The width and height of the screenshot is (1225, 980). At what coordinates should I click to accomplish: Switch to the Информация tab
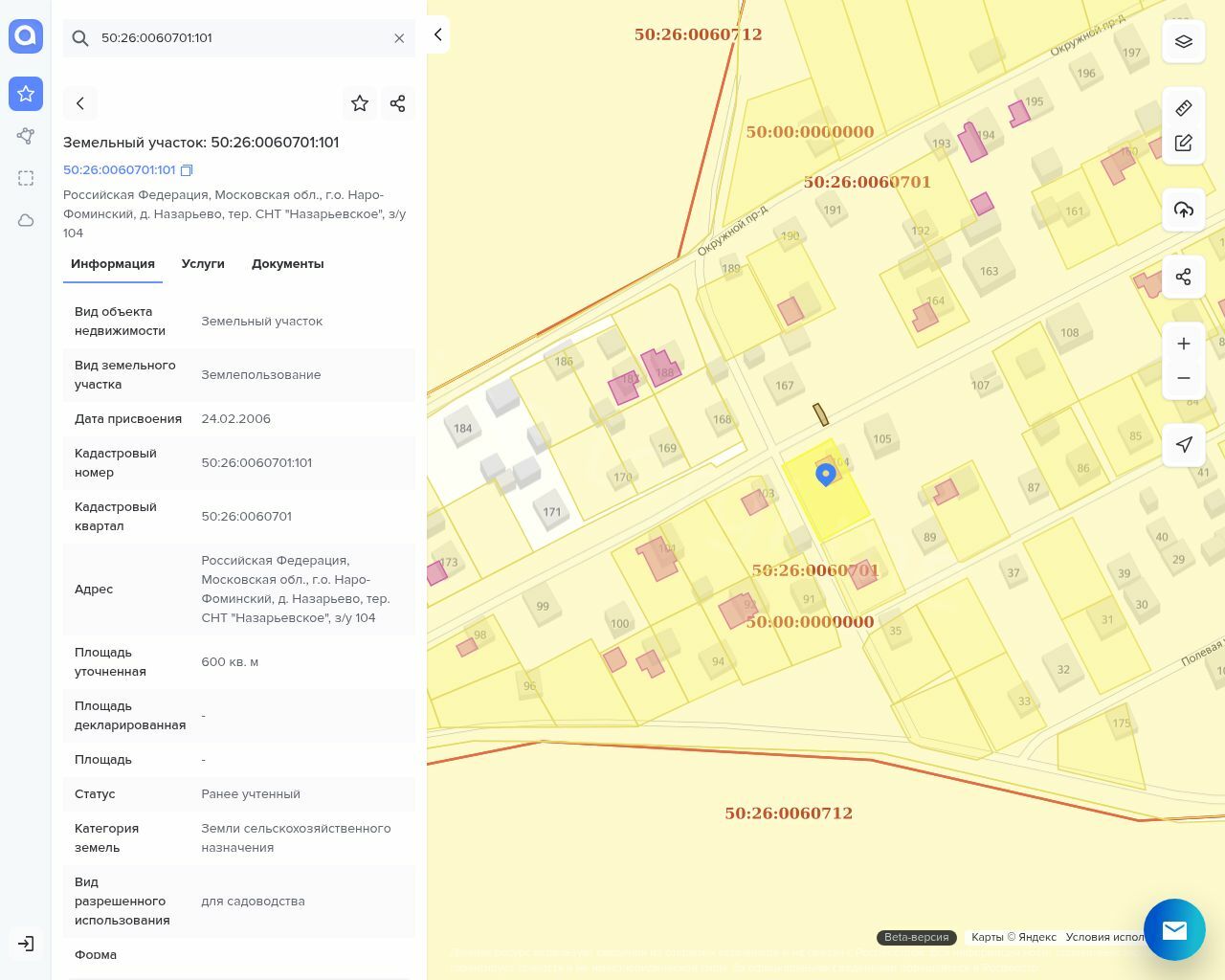tap(113, 264)
